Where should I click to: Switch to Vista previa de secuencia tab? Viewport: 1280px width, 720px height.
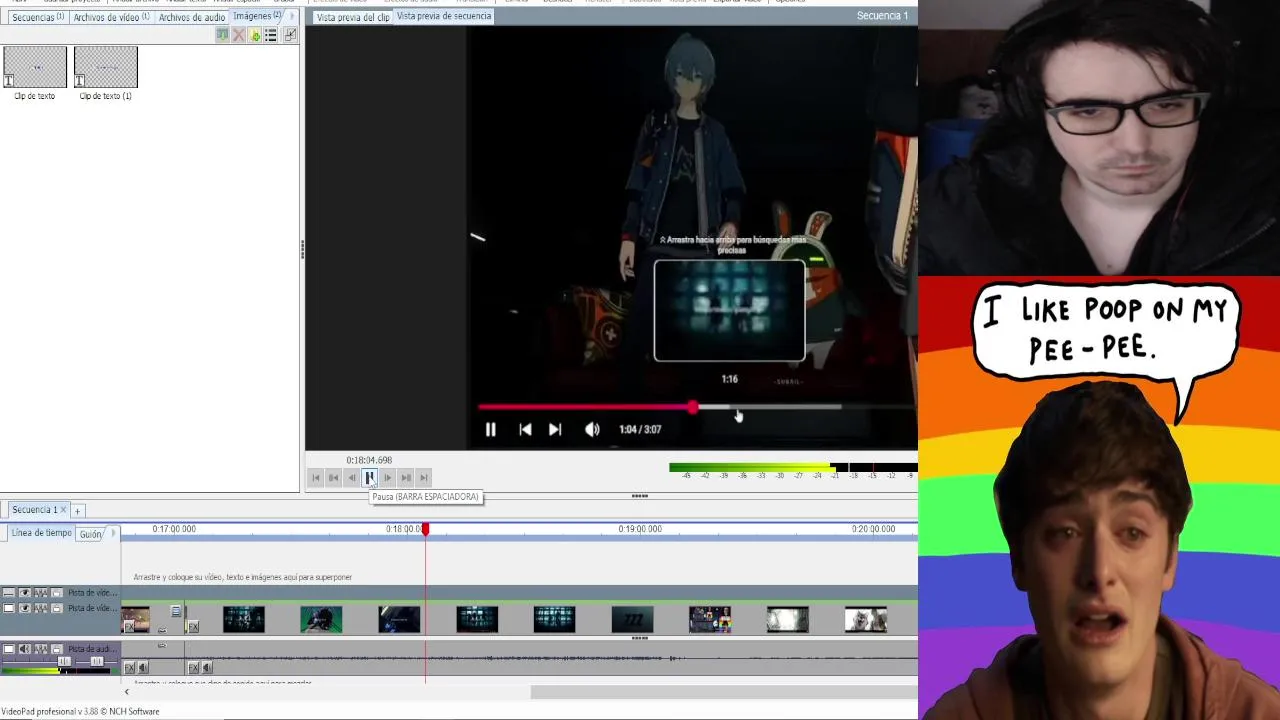click(x=444, y=16)
